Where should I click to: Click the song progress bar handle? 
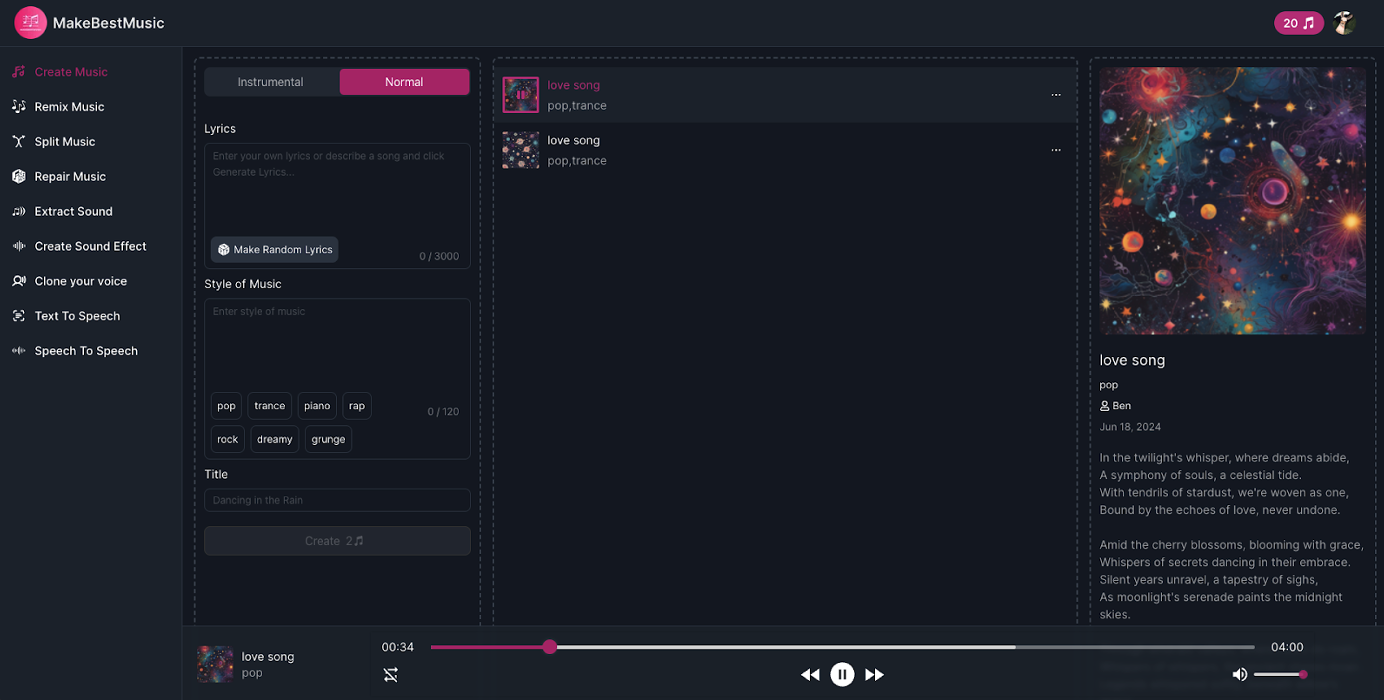coord(550,647)
